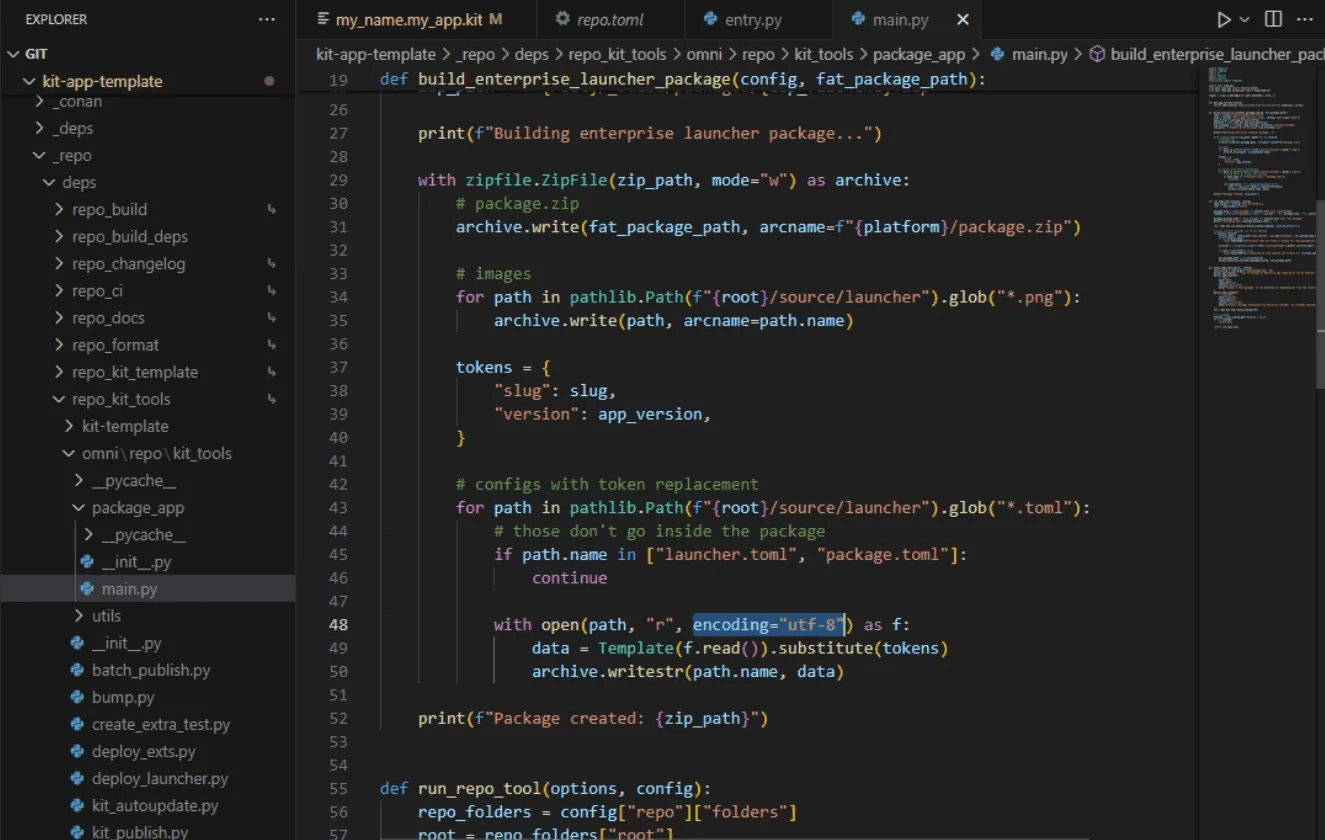Screen dimensions: 1325x840
Task: Open the run options dropdown arrow
Action: pos(1245,19)
